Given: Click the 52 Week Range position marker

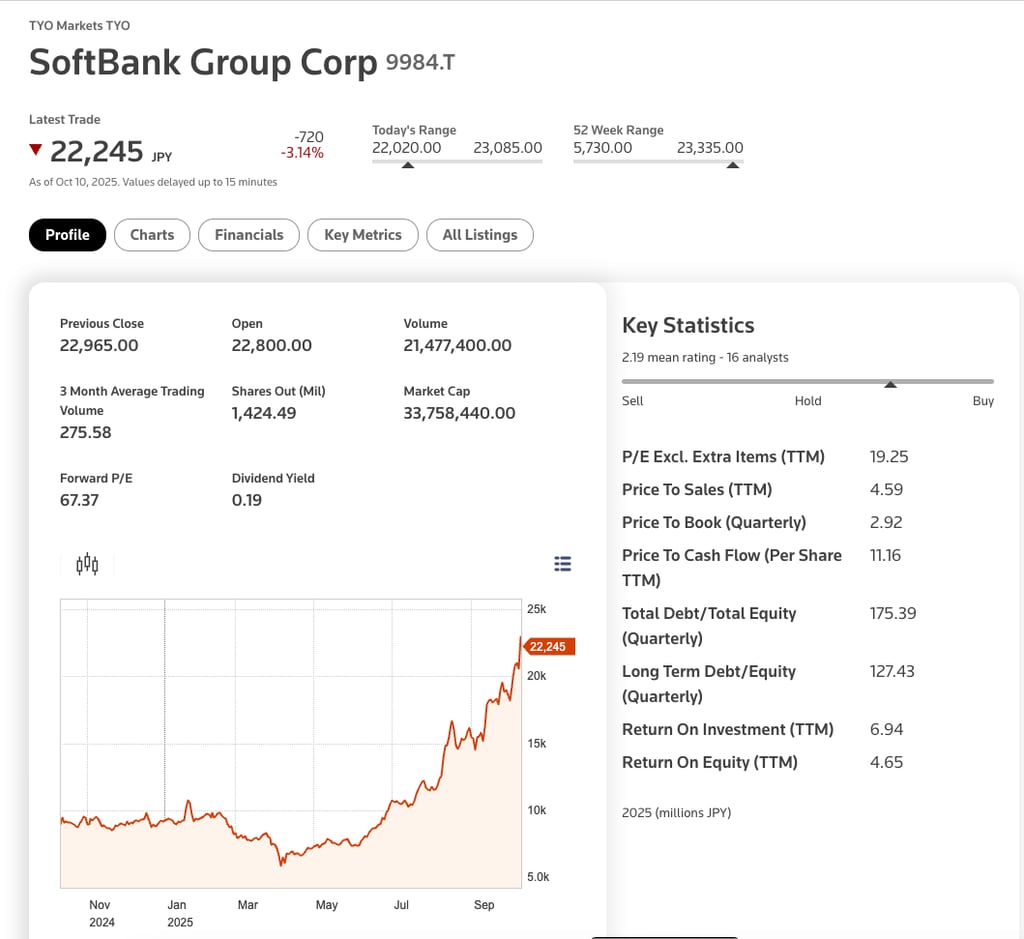Looking at the screenshot, I should (733, 165).
